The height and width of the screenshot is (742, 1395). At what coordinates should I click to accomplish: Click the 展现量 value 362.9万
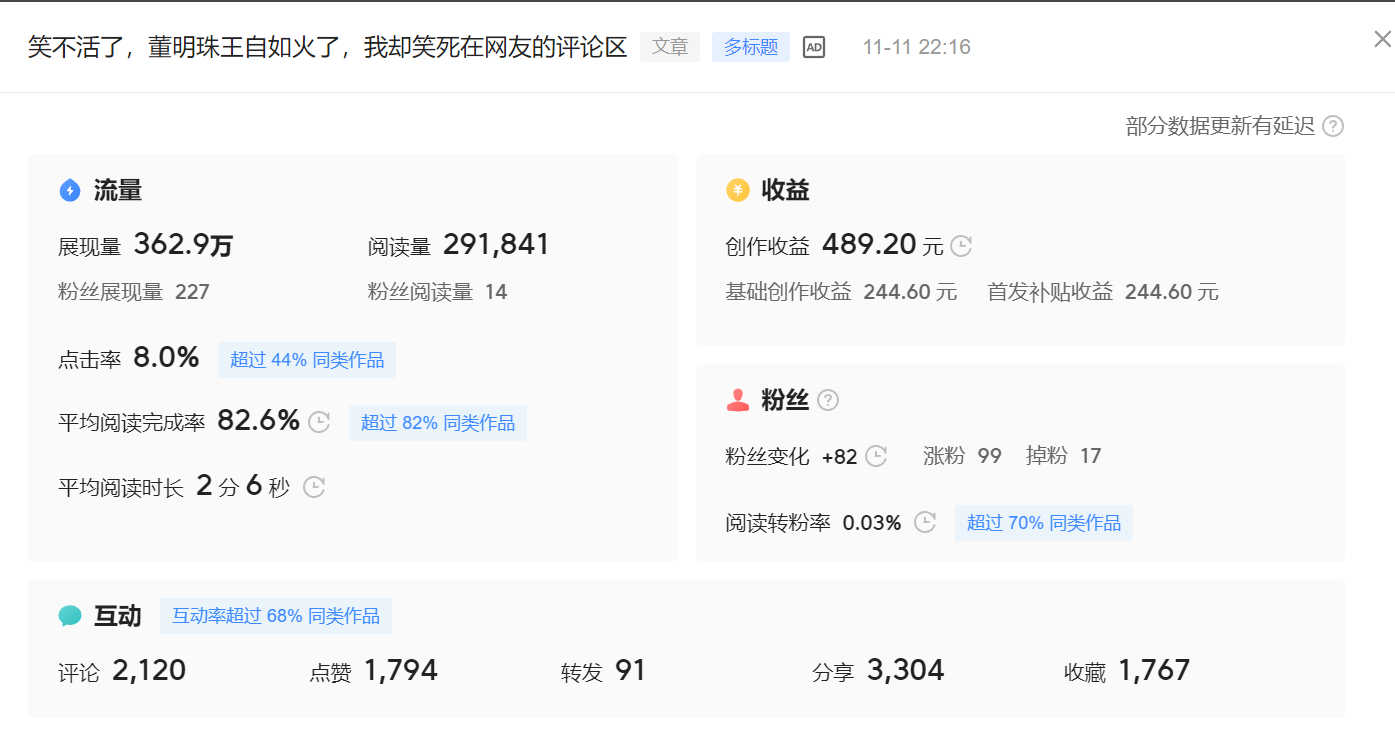click(x=183, y=245)
